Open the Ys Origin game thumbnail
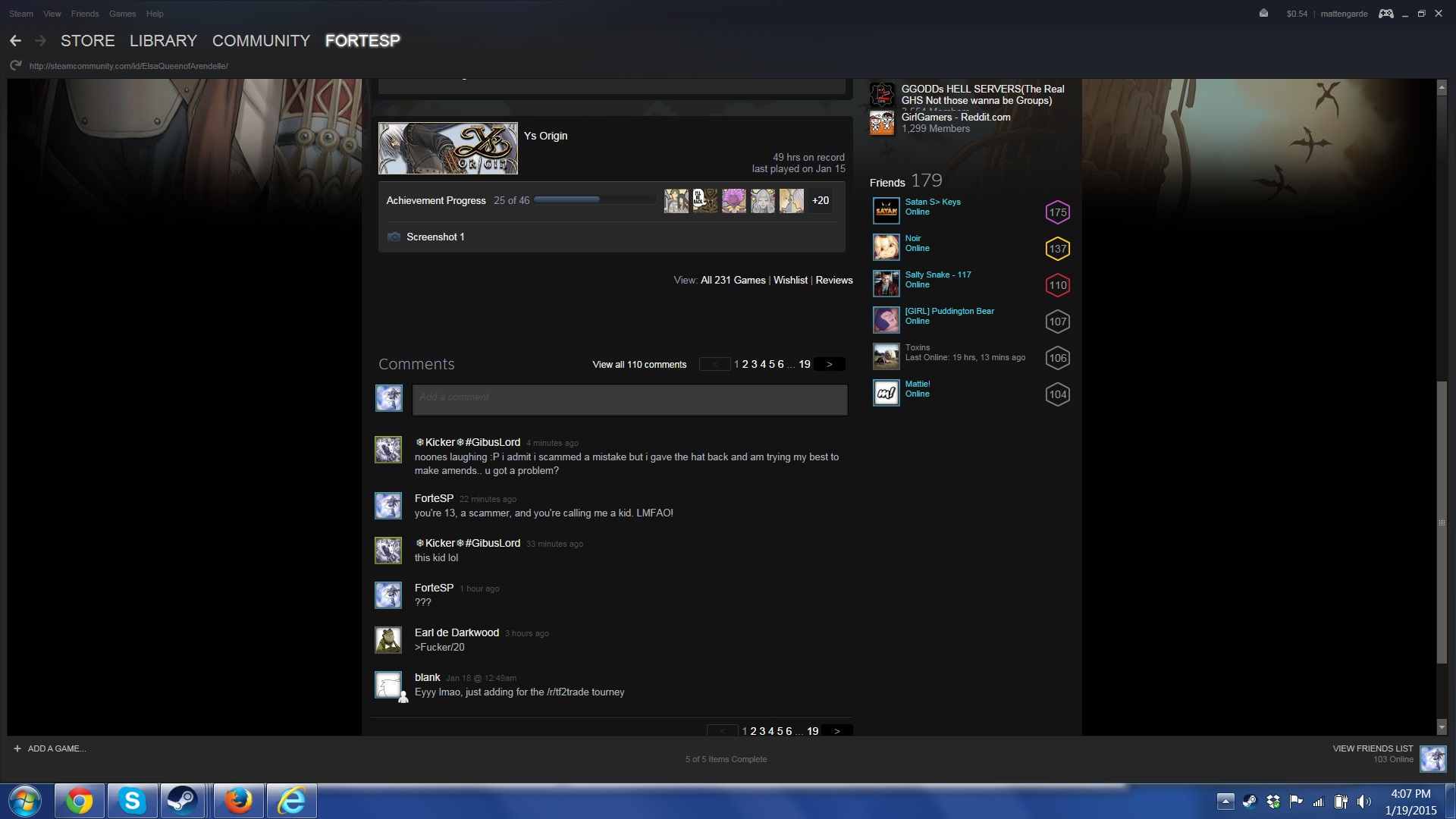Viewport: 1456px width, 819px height. pyautogui.click(x=448, y=149)
